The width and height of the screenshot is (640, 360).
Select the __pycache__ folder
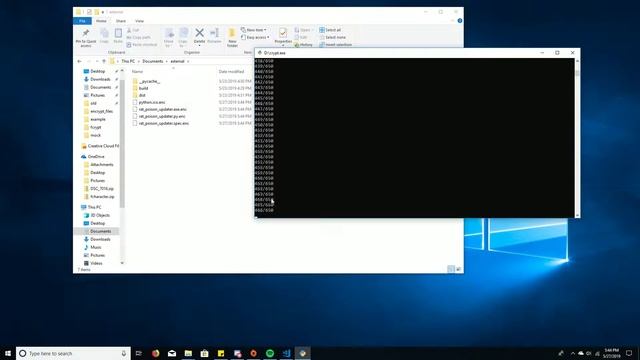pyautogui.click(x=149, y=81)
